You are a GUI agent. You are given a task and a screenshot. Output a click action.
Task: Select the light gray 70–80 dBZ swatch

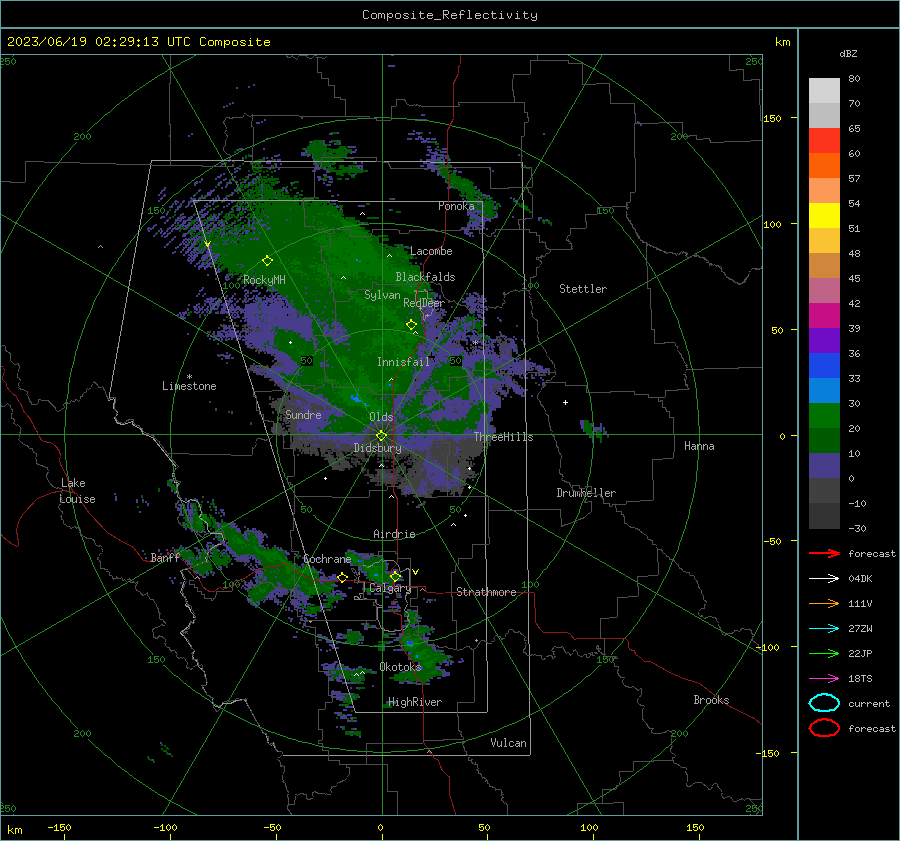point(824,91)
